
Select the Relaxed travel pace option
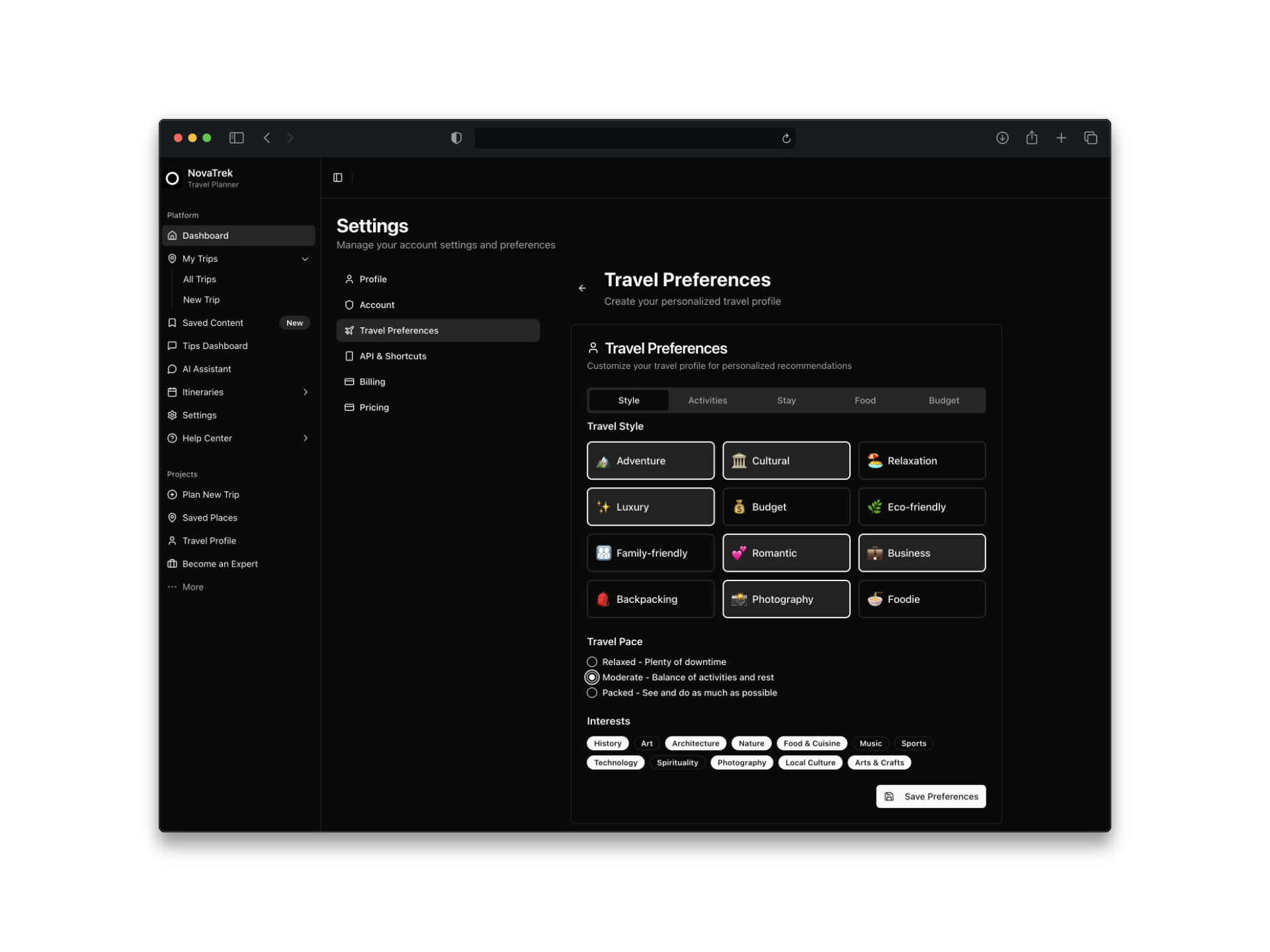pyautogui.click(x=591, y=661)
